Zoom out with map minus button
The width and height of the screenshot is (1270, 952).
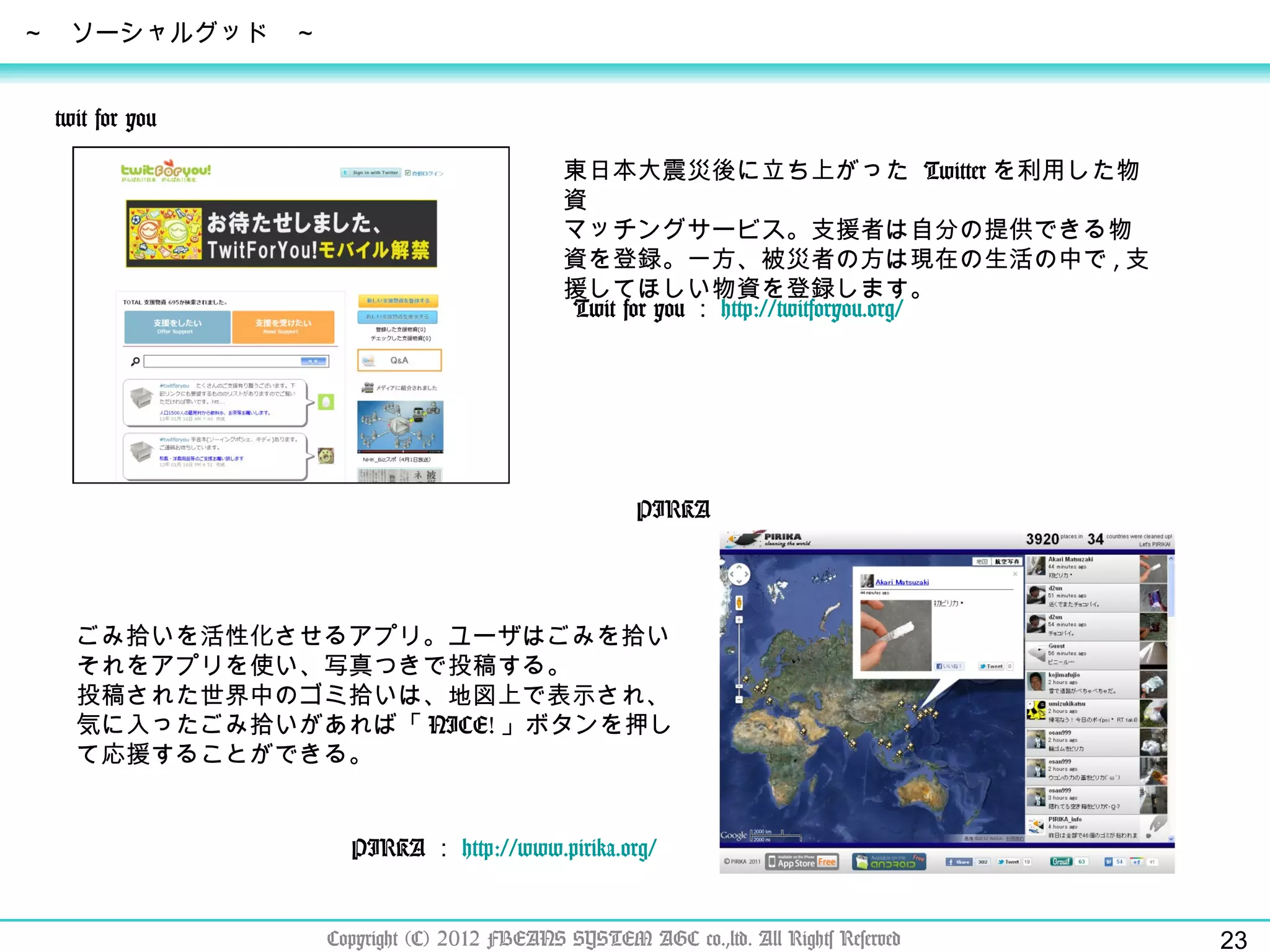tap(739, 700)
